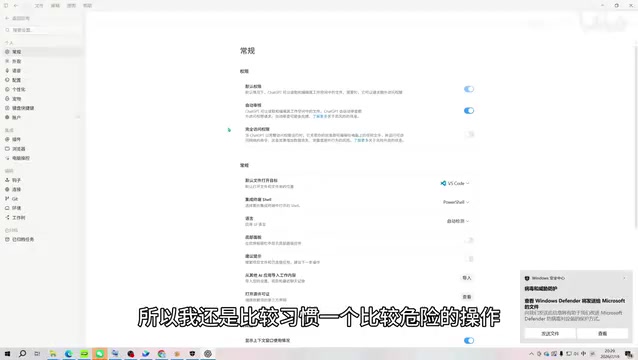Screen dimensions: 638x360
Task: Open the 环境 settings section
Action: point(16,208)
